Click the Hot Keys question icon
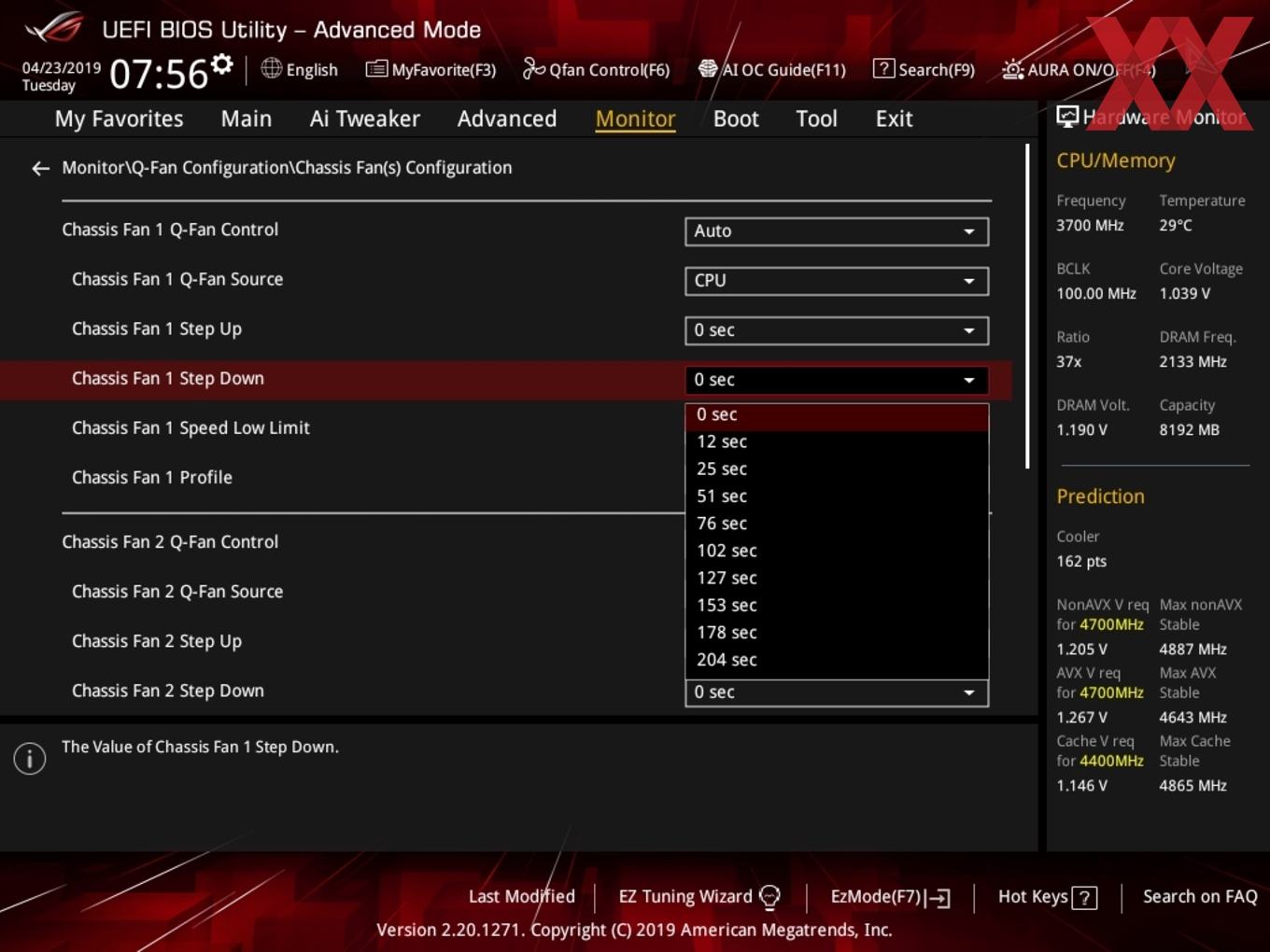This screenshot has height=952, width=1270. click(x=1084, y=898)
